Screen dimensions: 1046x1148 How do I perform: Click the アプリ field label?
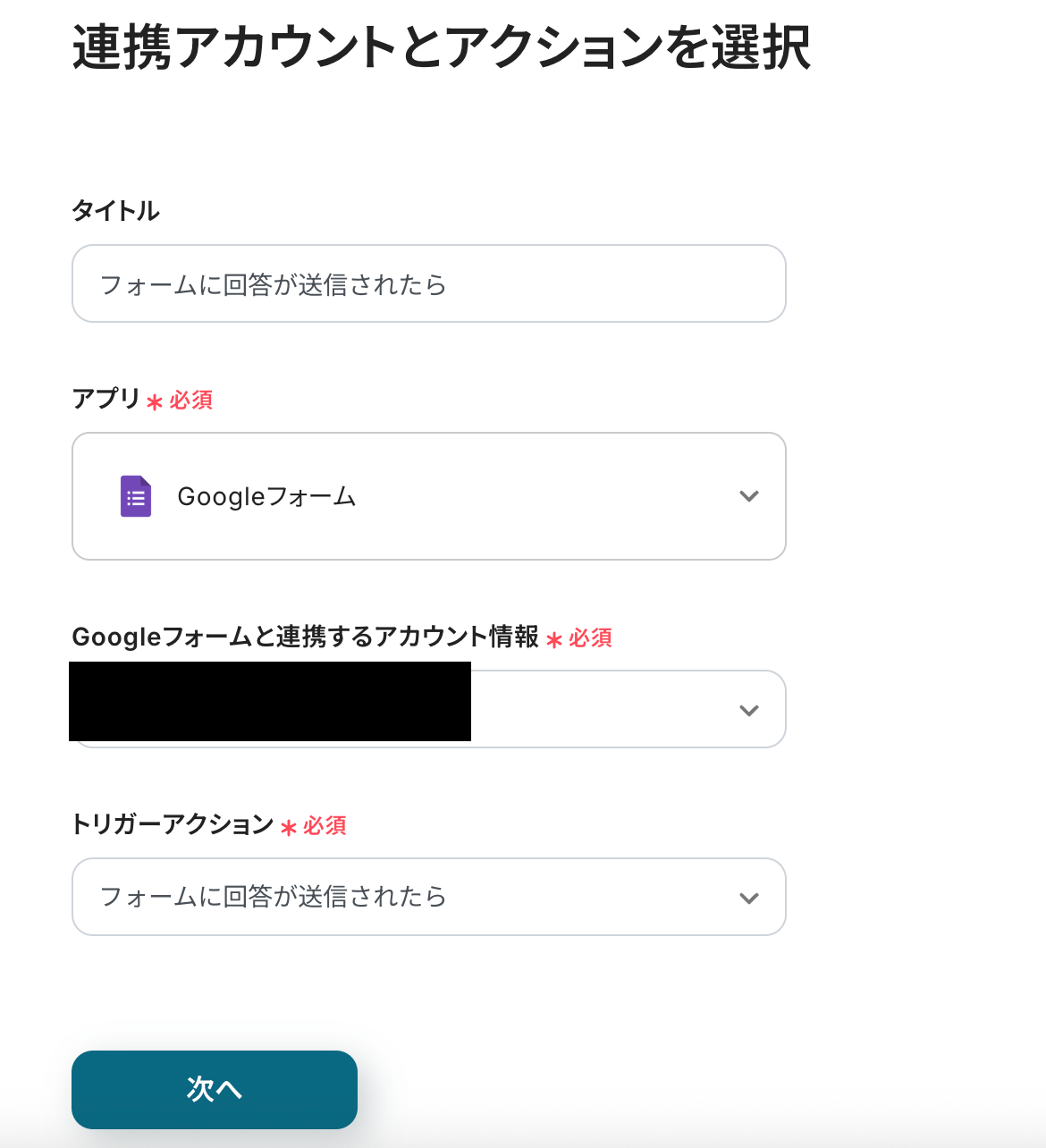point(105,399)
